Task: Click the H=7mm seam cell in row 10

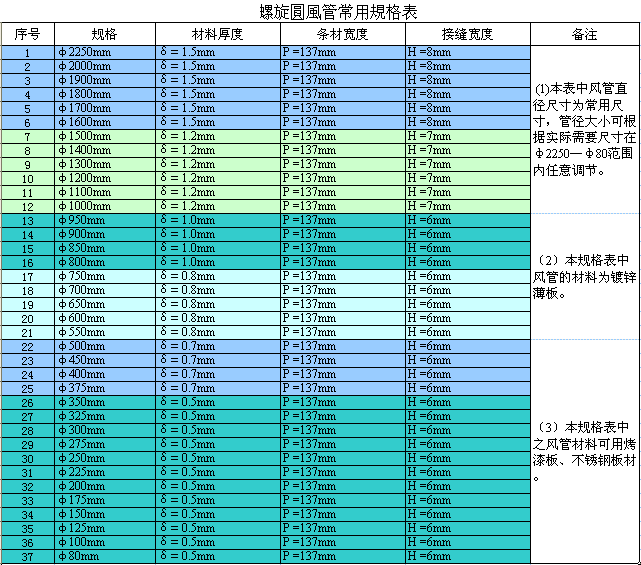Action: point(467,178)
